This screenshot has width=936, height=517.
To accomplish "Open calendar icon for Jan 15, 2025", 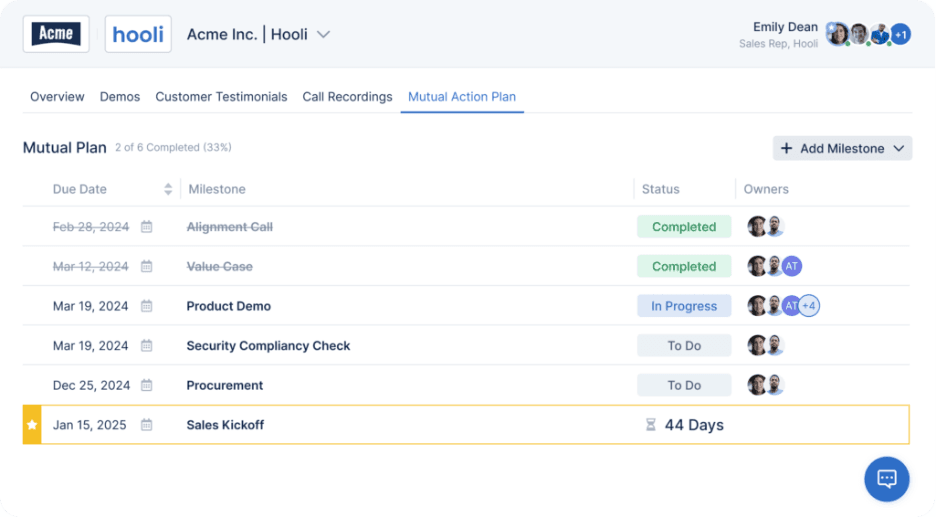I will (146, 424).
